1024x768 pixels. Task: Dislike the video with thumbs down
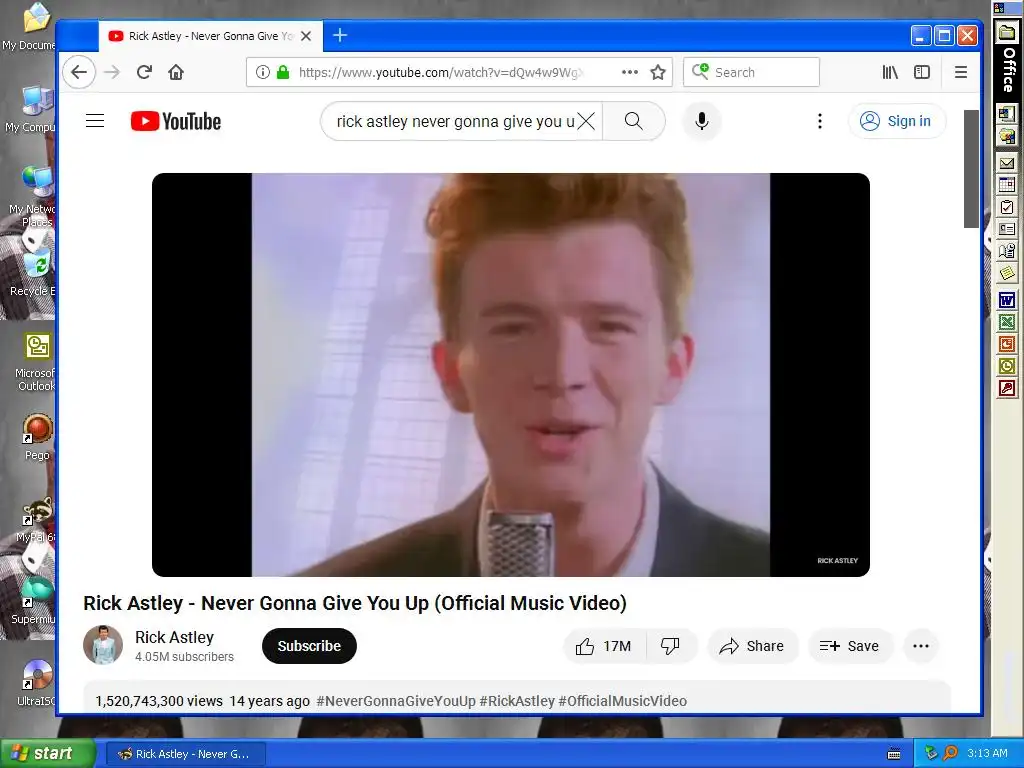[671, 646]
